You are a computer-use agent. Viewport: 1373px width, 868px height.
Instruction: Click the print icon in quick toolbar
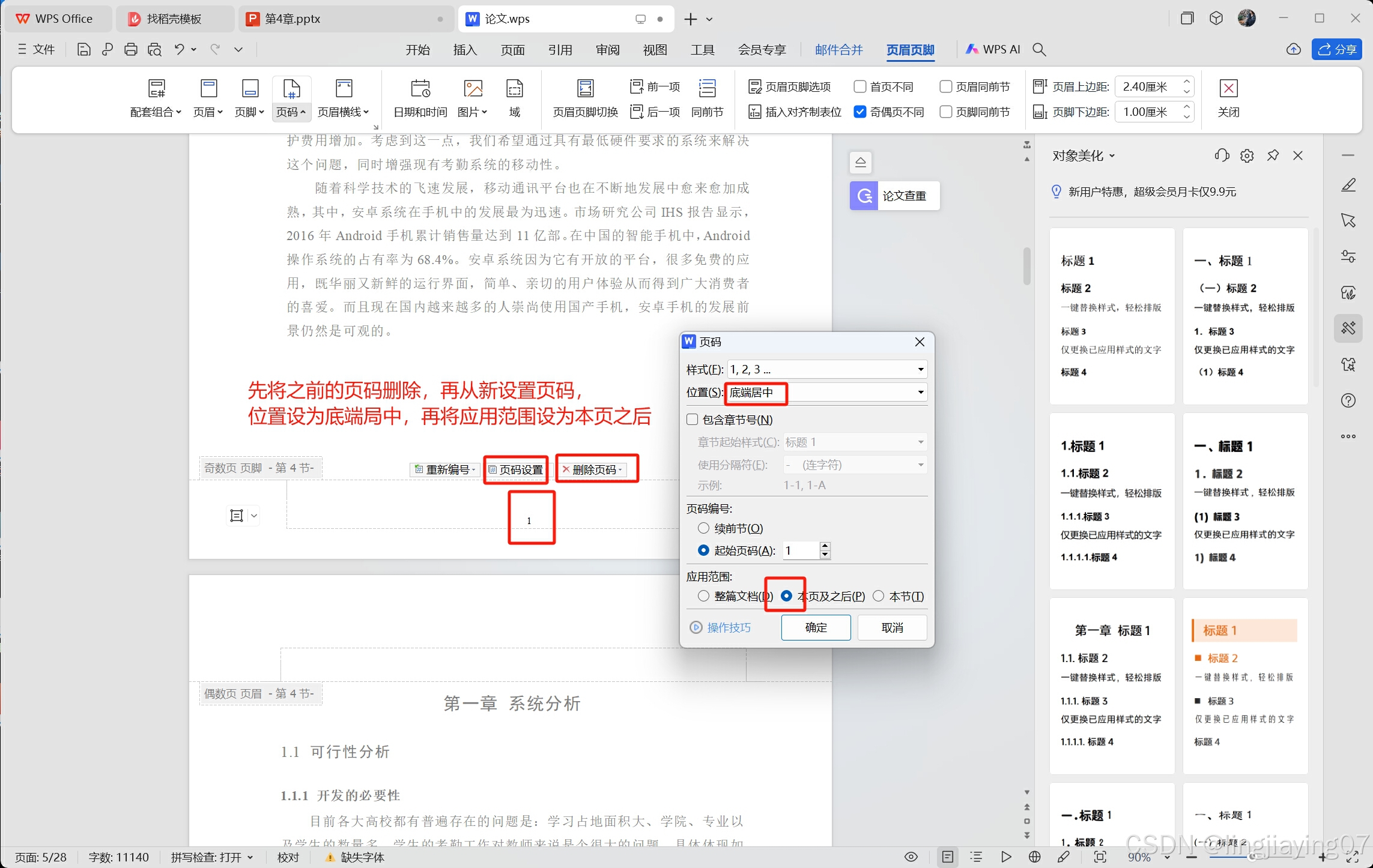point(130,49)
